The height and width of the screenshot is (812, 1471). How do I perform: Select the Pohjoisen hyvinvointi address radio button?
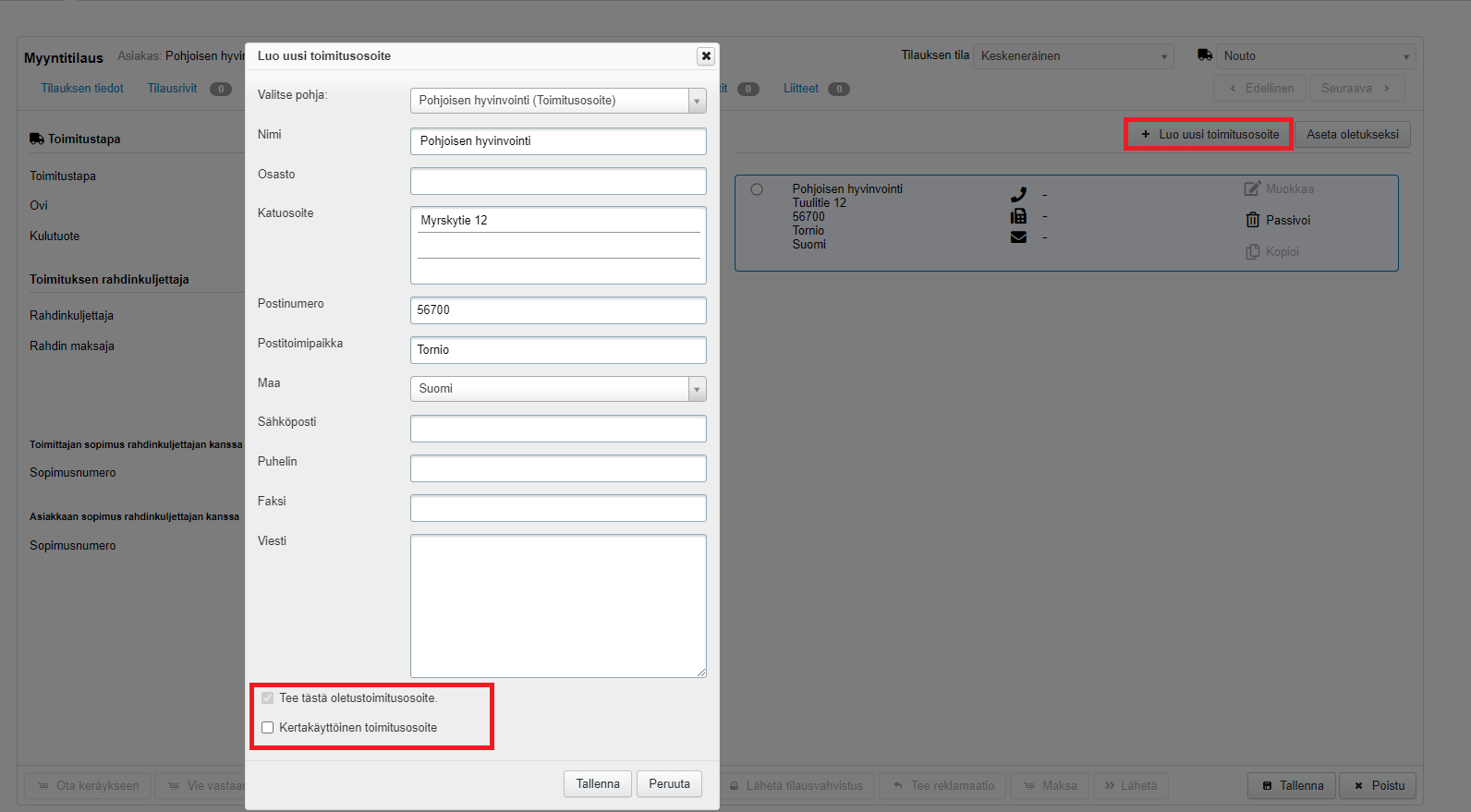[757, 189]
